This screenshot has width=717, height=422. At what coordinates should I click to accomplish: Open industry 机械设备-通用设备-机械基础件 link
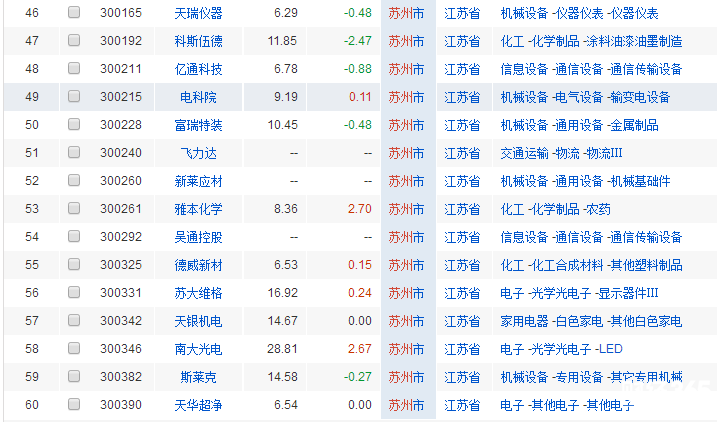(x=585, y=181)
